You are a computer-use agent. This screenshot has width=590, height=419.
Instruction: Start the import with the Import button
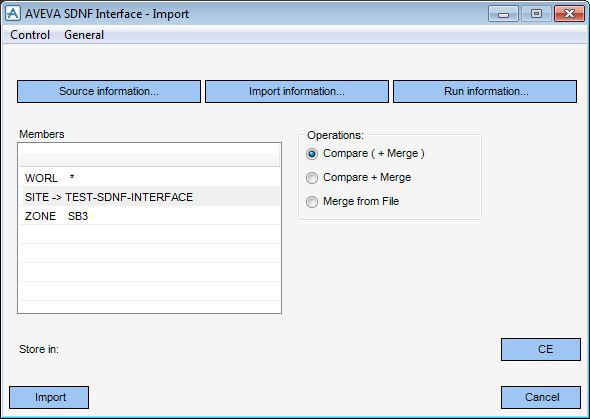pyautogui.click(x=49, y=397)
